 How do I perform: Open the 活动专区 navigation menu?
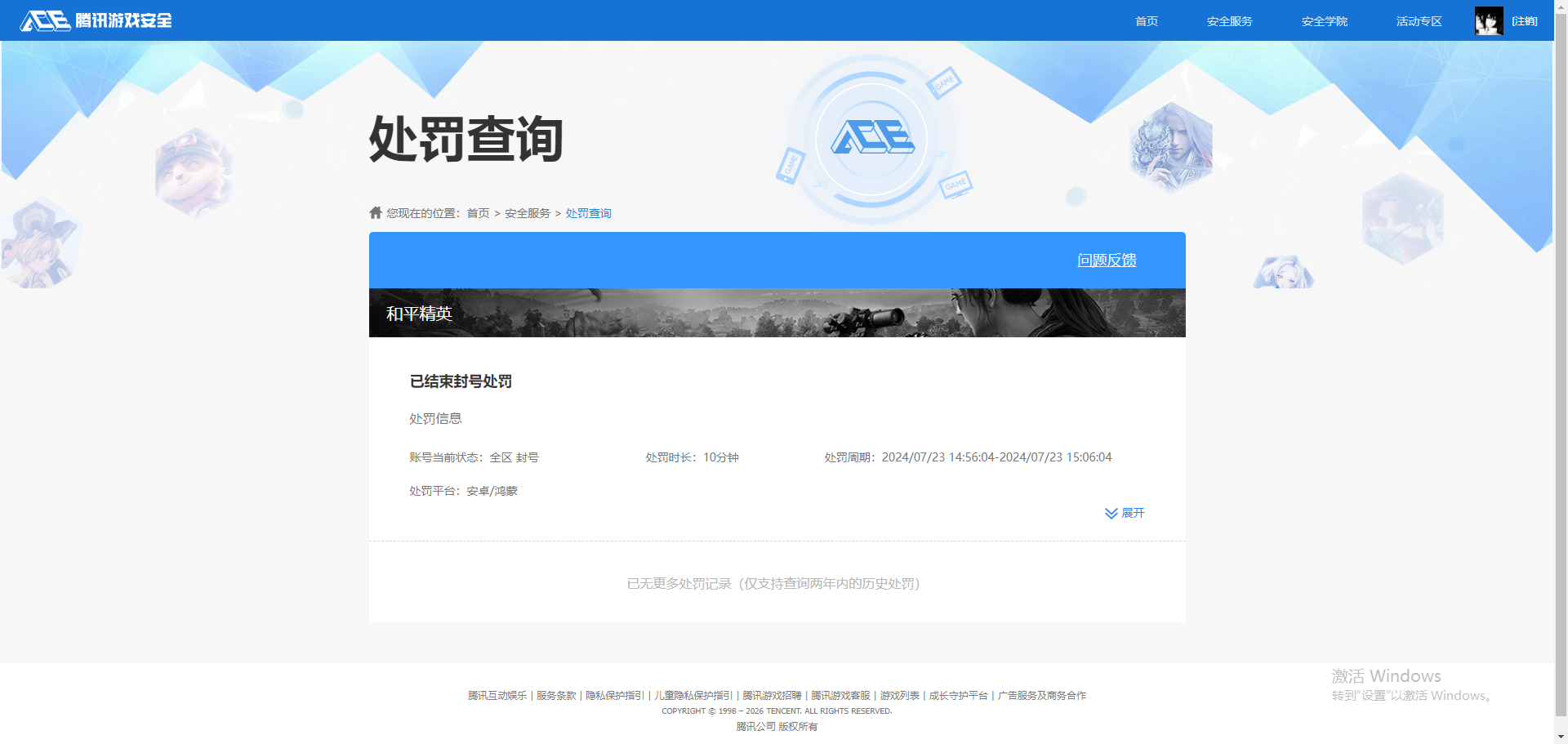[1419, 20]
